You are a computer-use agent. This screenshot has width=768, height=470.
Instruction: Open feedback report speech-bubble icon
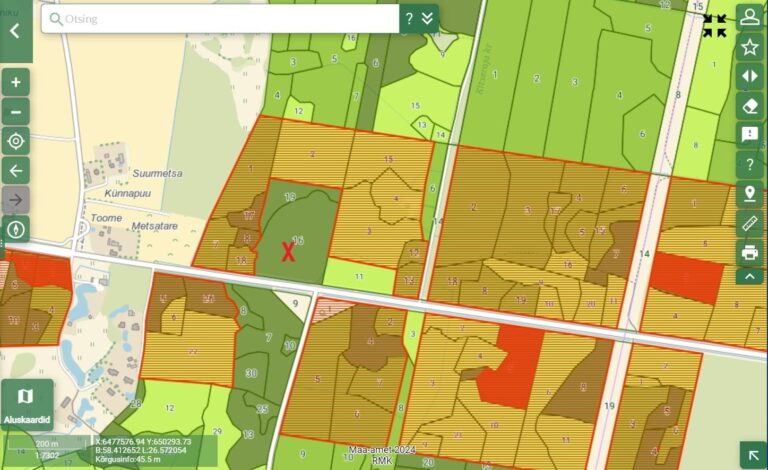(749, 134)
